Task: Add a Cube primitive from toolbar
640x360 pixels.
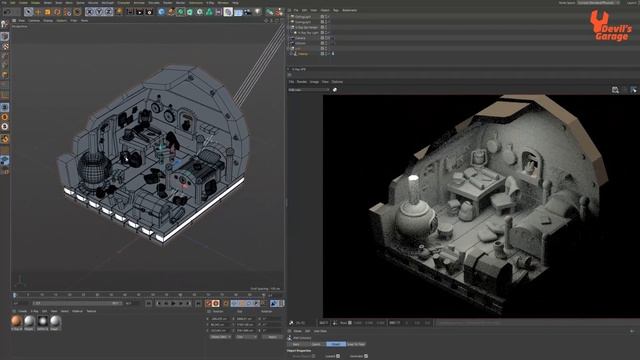Action: click(x=161, y=12)
